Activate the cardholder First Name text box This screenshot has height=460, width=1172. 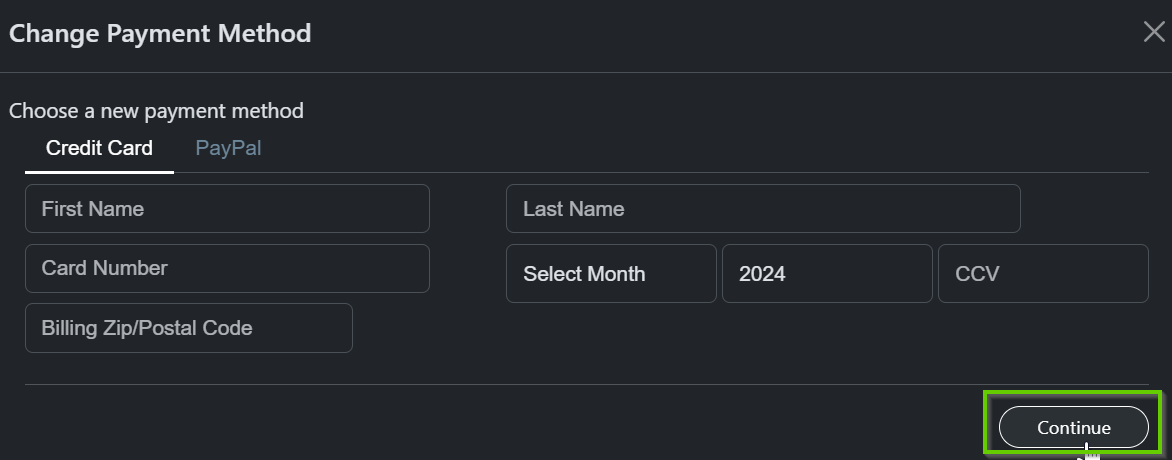pyautogui.click(x=227, y=209)
